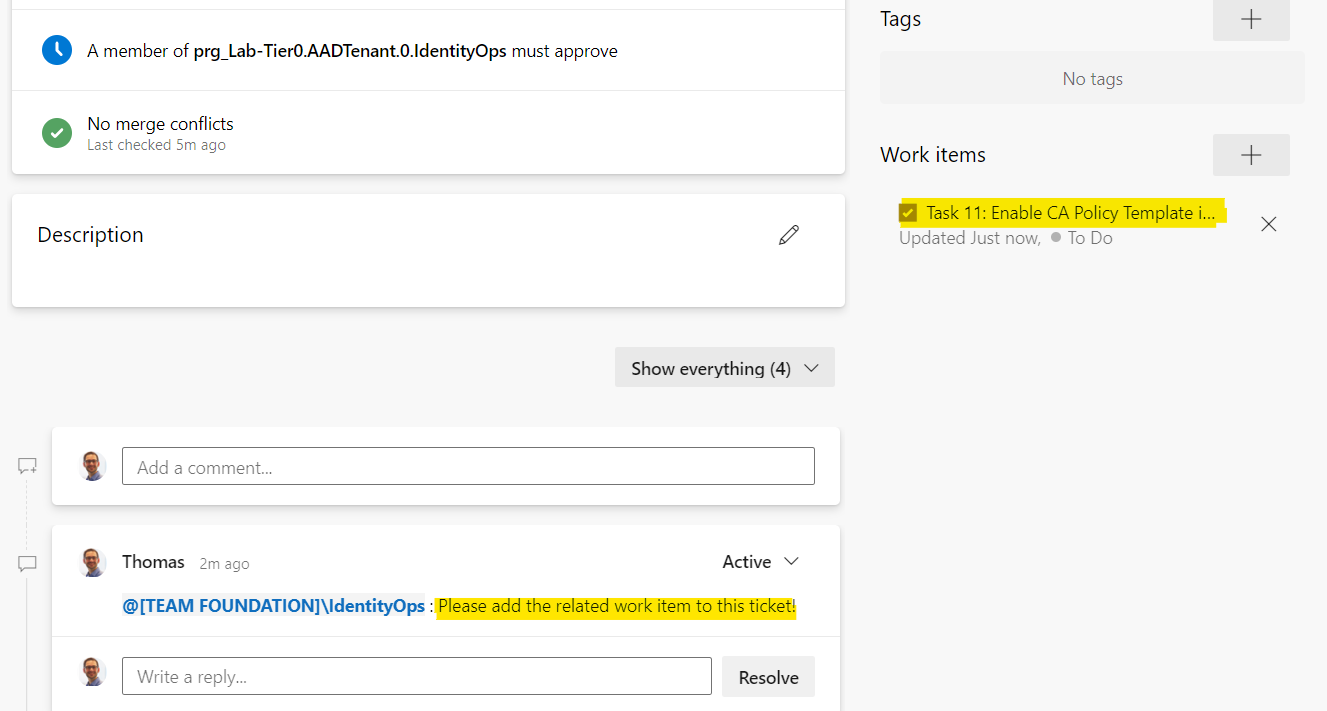Click the comment bubble icon beside Thomas's thread

click(x=27, y=564)
